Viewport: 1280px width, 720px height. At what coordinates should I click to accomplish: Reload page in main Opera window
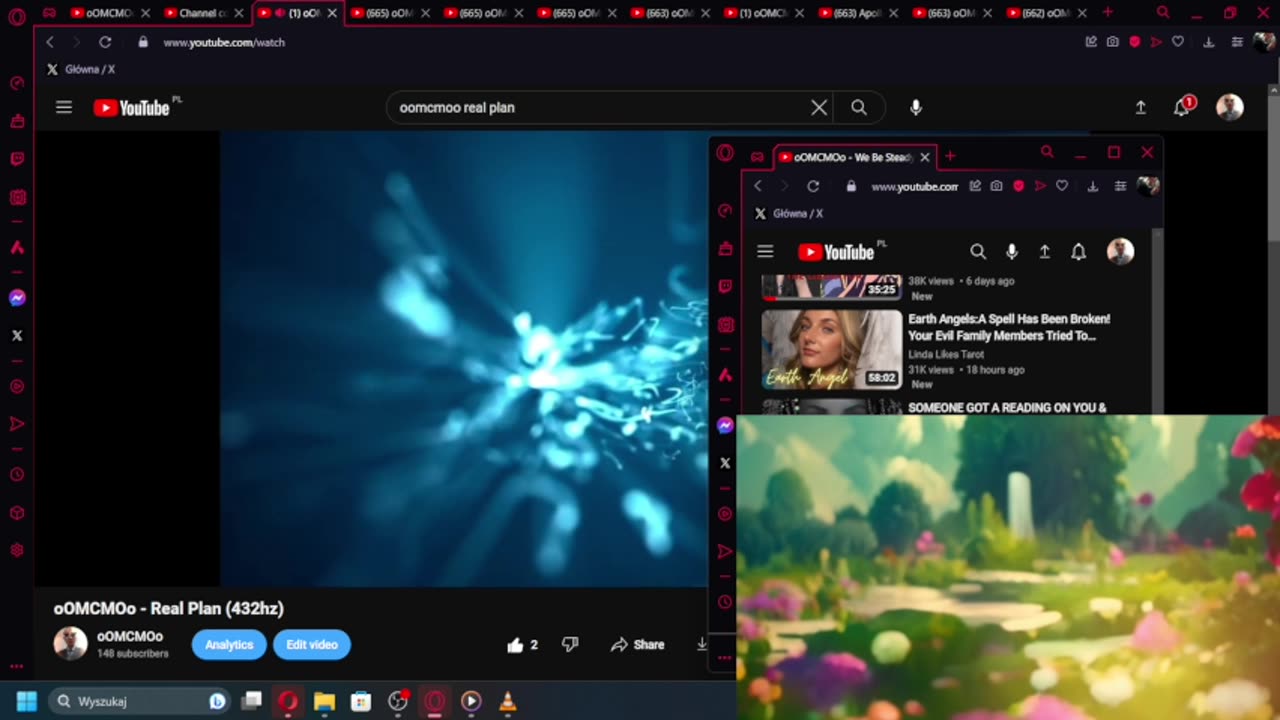coord(105,42)
